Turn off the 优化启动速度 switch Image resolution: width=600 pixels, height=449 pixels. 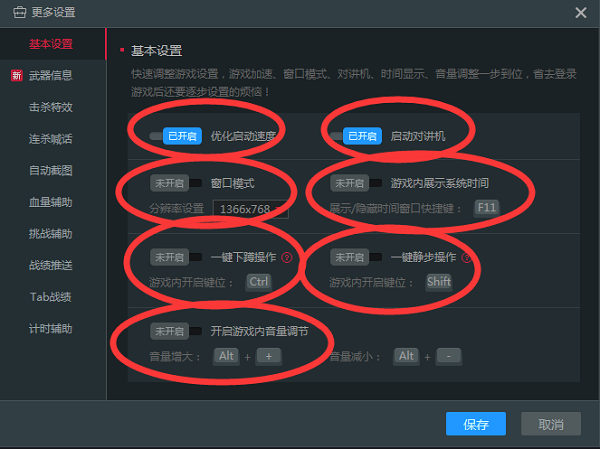[x=176, y=136]
